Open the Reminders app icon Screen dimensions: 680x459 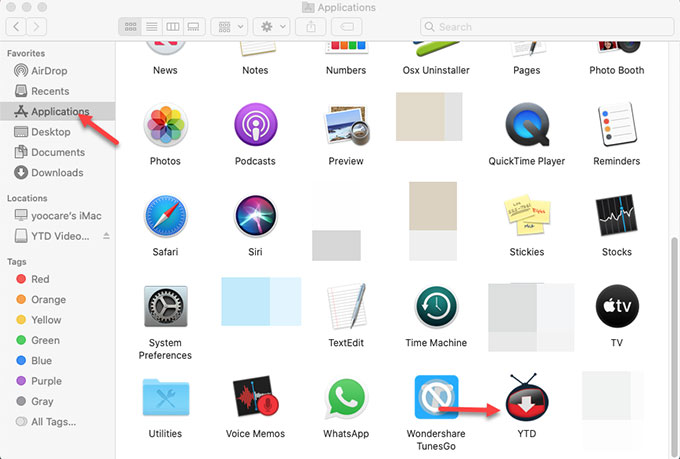click(x=617, y=125)
